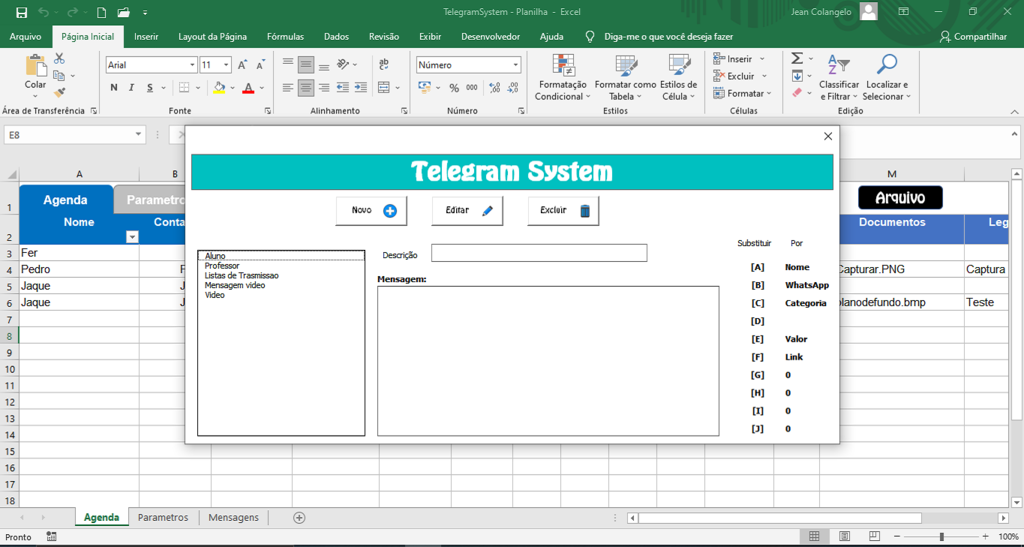This screenshot has height=547, width=1024.
Task: Switch to the Mensagens sheet tab
Action: [x=233, y=517]
